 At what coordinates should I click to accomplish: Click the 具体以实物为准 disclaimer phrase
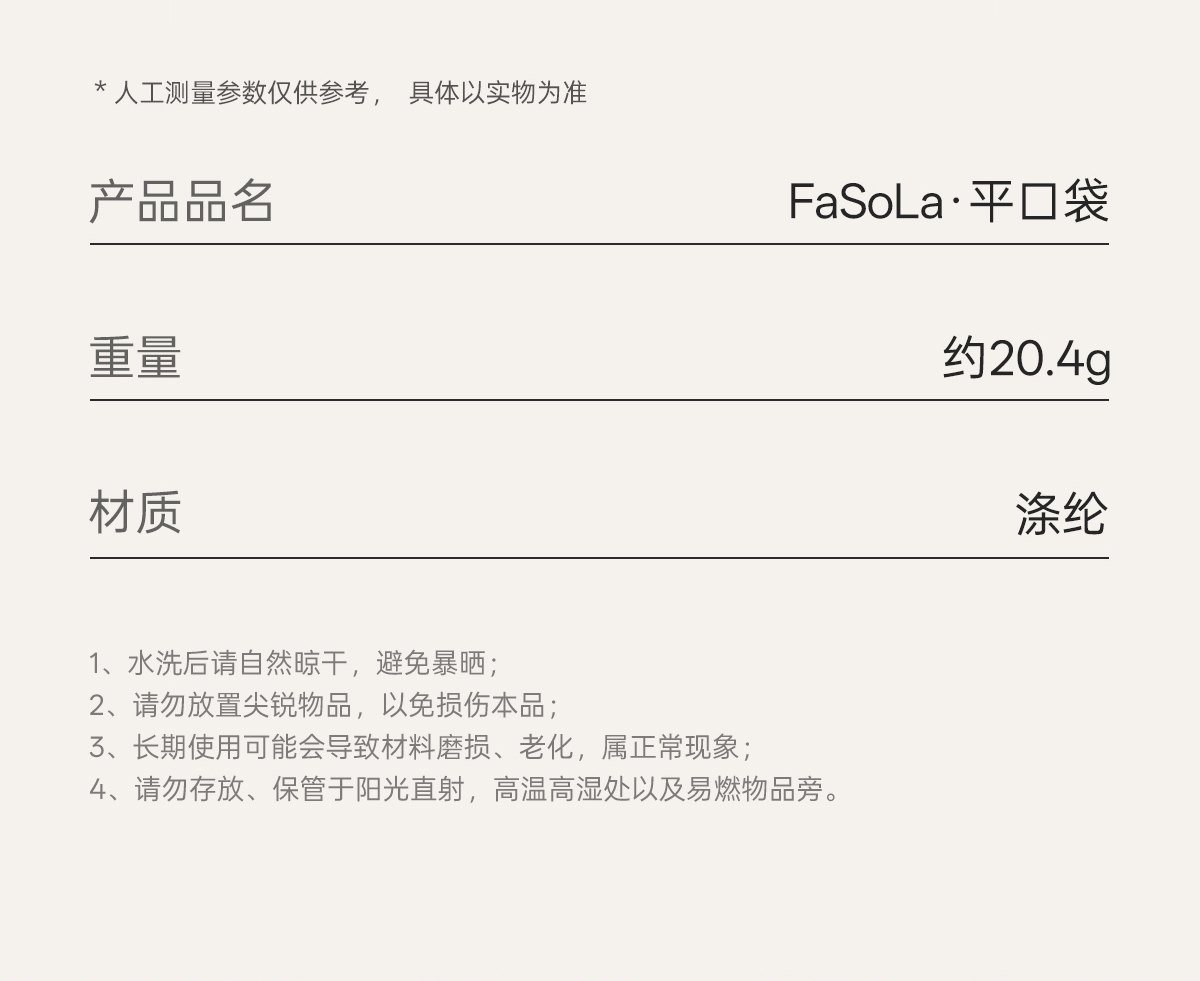[497, 93]
